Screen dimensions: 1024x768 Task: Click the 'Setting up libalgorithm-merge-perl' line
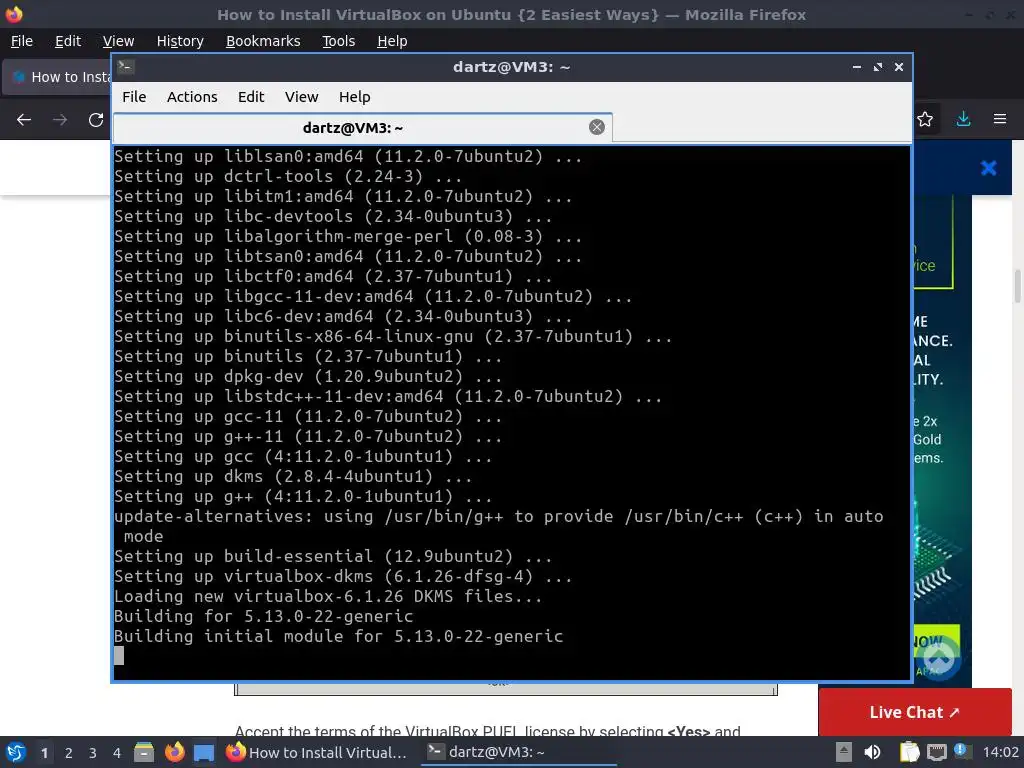tap(348, 236)
